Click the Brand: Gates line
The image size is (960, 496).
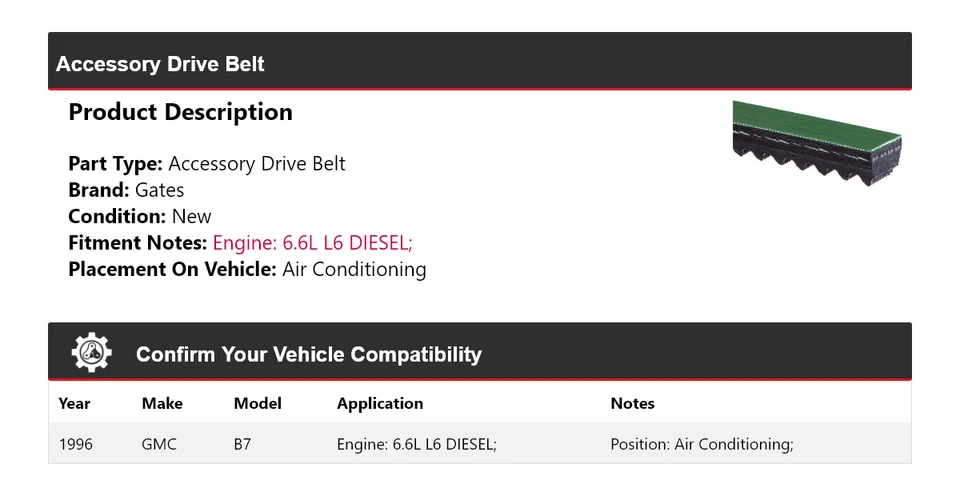click(126, 190)
